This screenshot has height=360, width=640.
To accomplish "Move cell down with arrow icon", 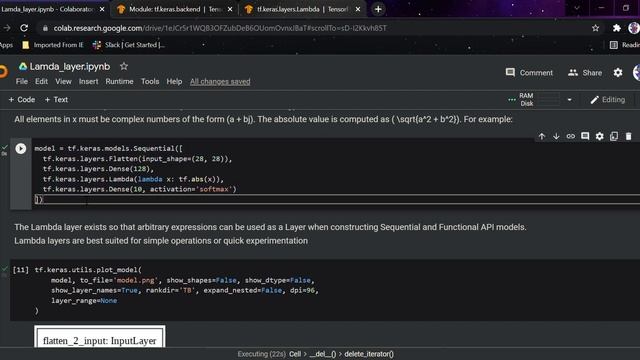I will (x=556, y=136).
